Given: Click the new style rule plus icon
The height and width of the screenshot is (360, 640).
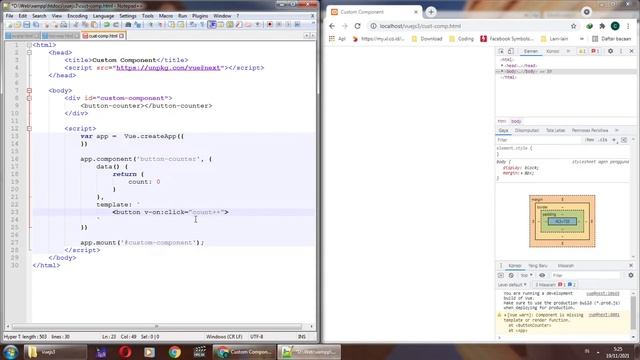Looking at the screenshot, I should pos(614,140).
